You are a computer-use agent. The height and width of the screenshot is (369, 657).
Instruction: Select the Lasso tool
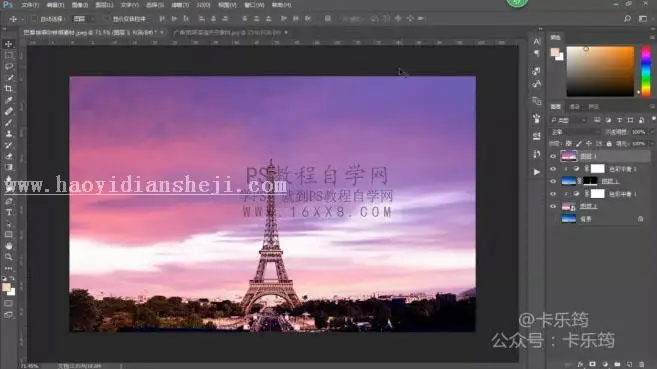pyautogui.click(x=8, y=67)
